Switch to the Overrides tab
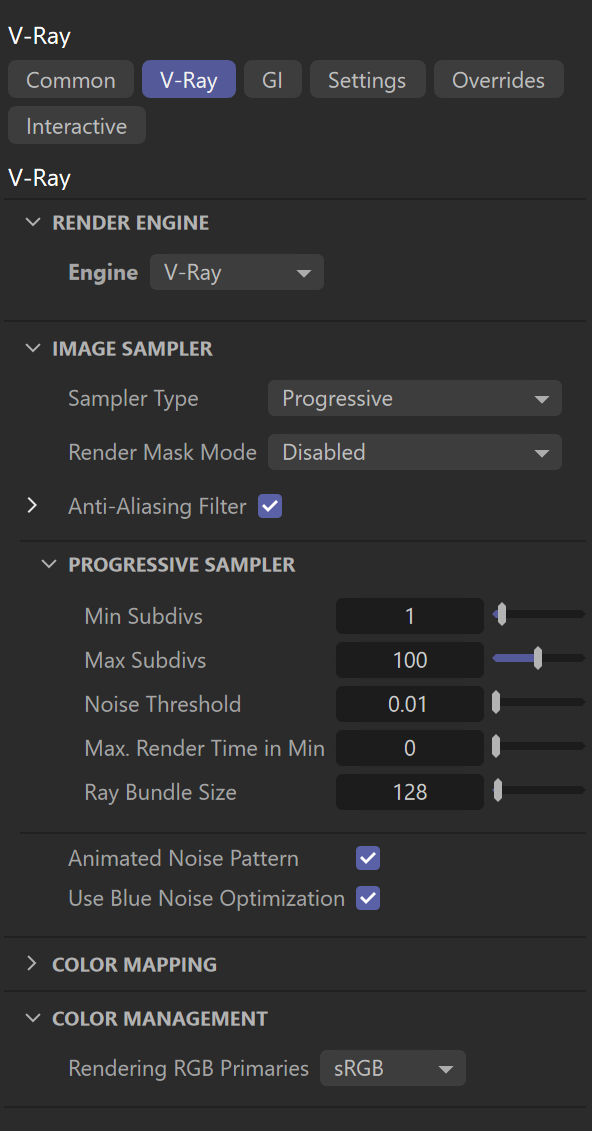The width and height of the screenshot is (592, 1131). [x=498, y=80]
